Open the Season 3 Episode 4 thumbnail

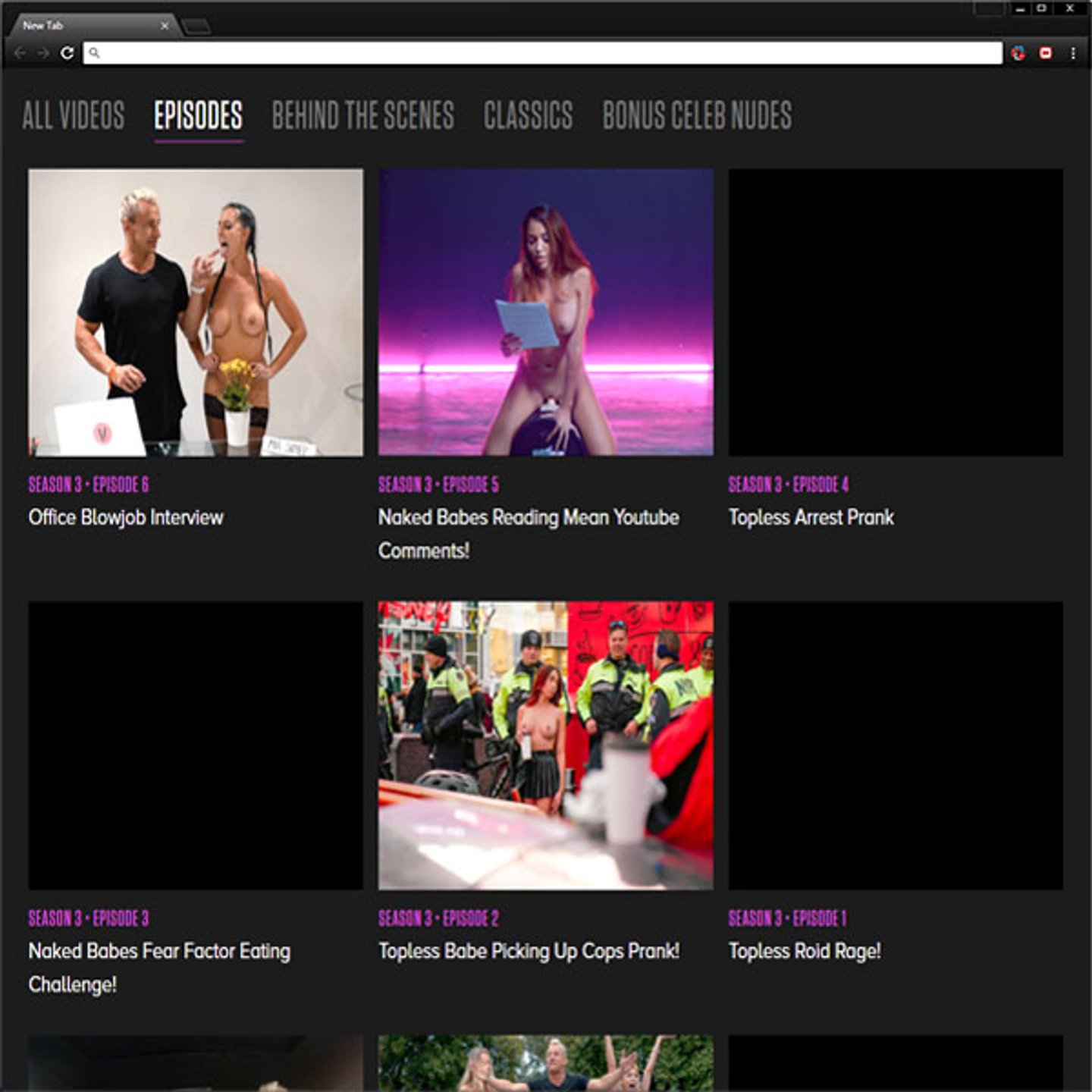[x=896, y=312]
